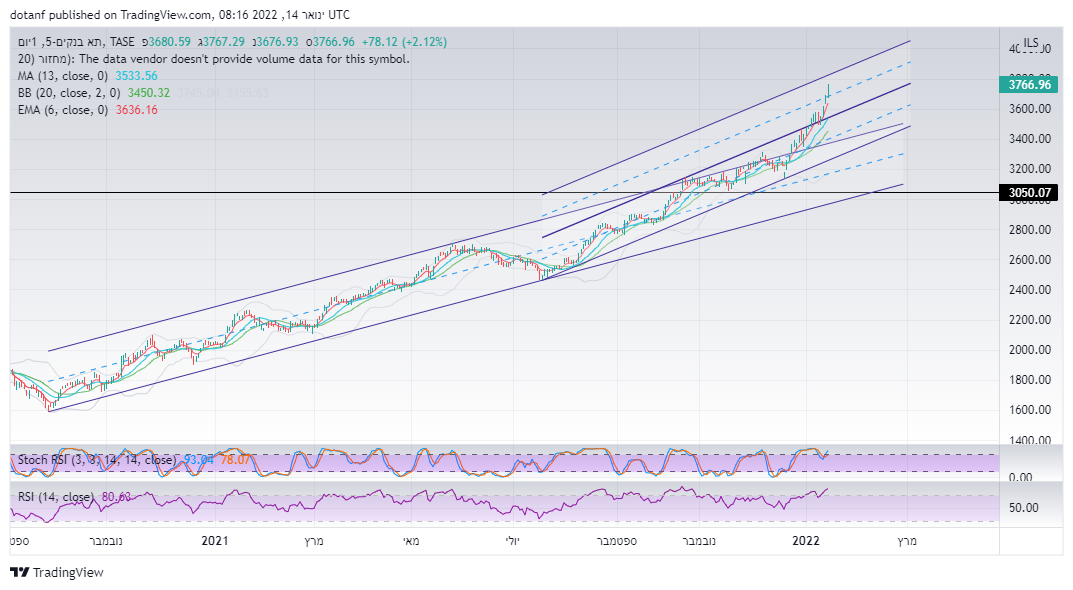Click the 2200.00 price axis label
This screenshot has width=1073, height=590.
[x=1030, y=320]
